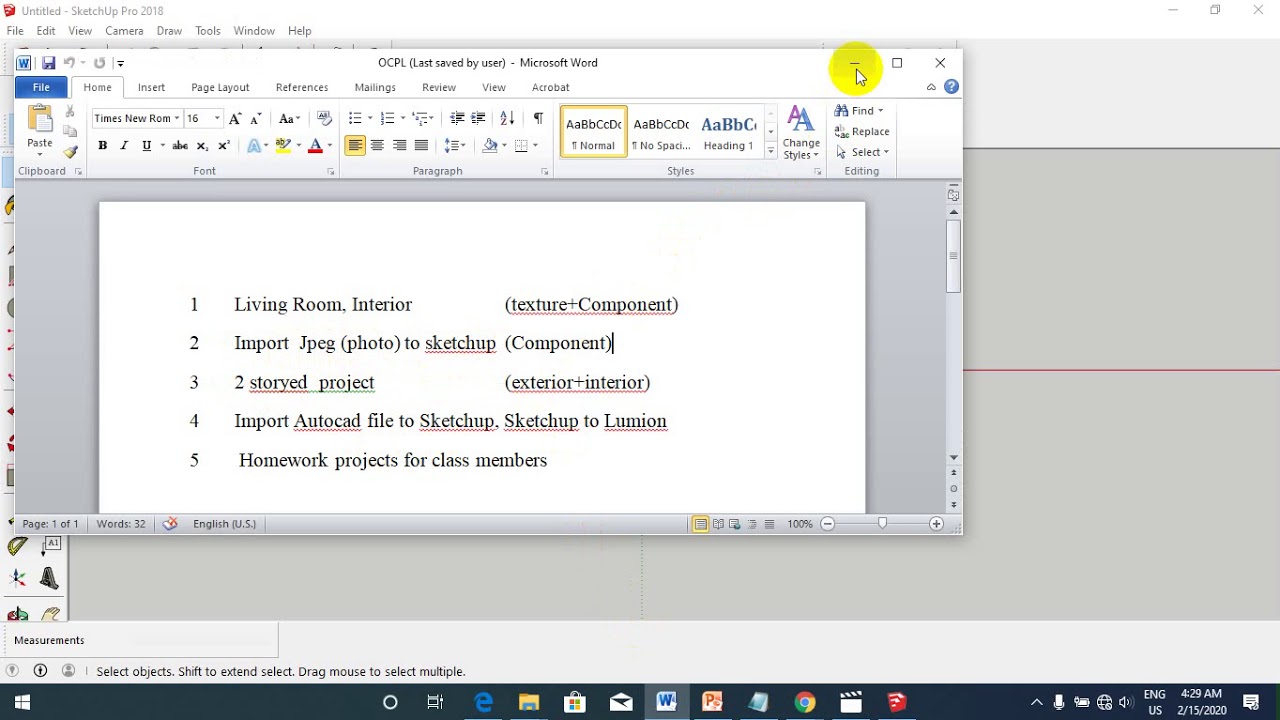The image size is (1280, 720).
Task: Switch to the Insert tab
Action: click(151, 88)
